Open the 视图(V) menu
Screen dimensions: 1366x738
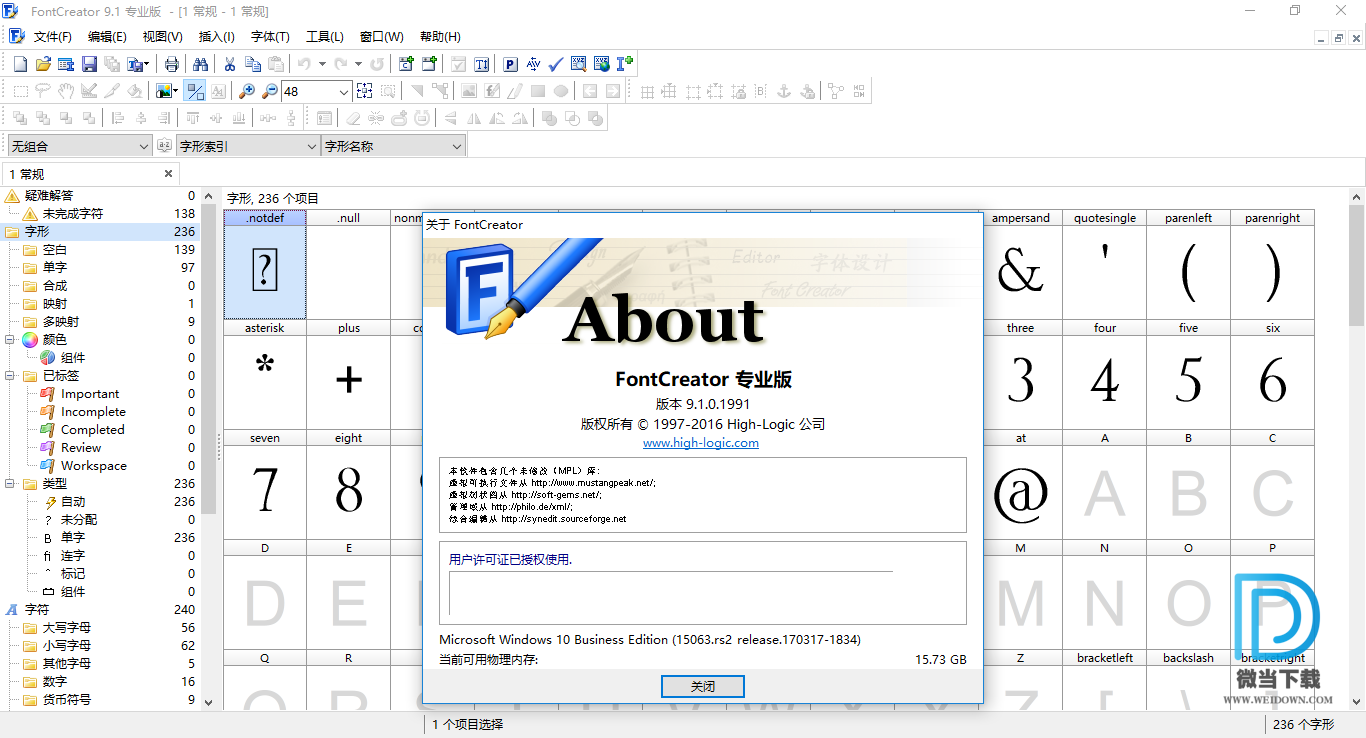point(162,37)
